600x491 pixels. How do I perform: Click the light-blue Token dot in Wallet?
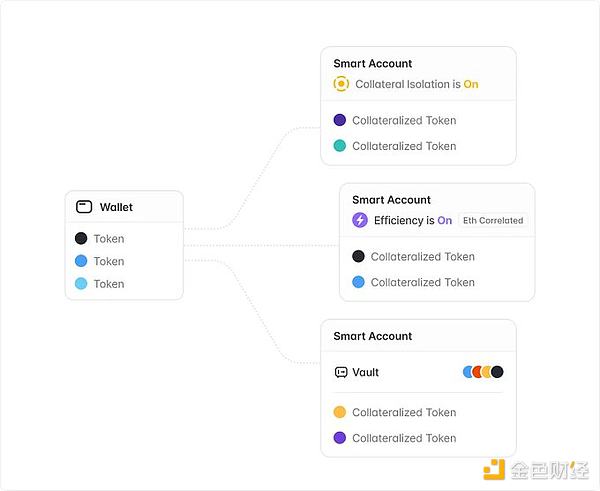pyautogui.click(x=81, y=284)
